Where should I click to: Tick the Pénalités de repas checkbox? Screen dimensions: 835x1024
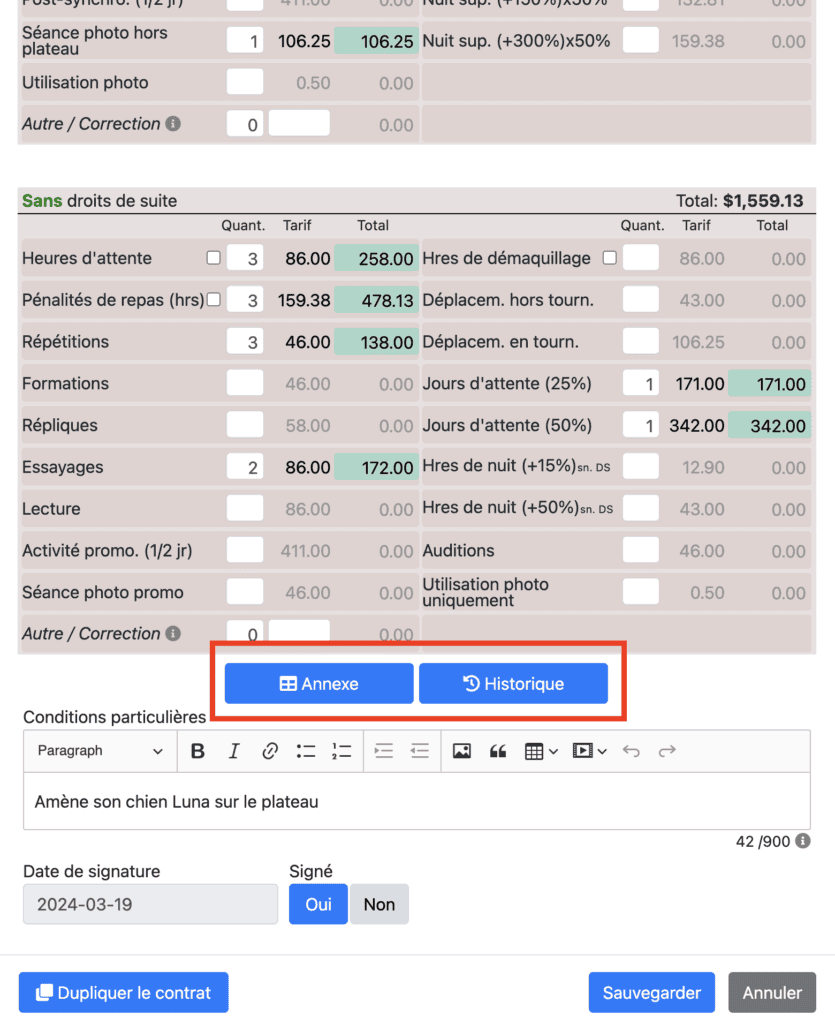click(x=213, y=299)
